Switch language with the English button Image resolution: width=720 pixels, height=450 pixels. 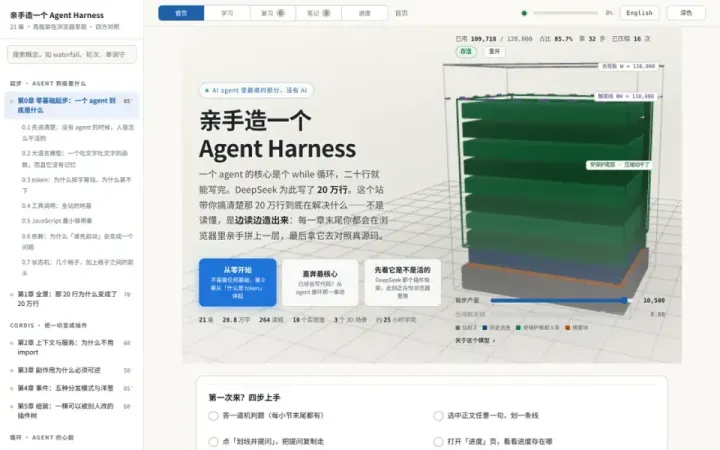tap(639, 13)
